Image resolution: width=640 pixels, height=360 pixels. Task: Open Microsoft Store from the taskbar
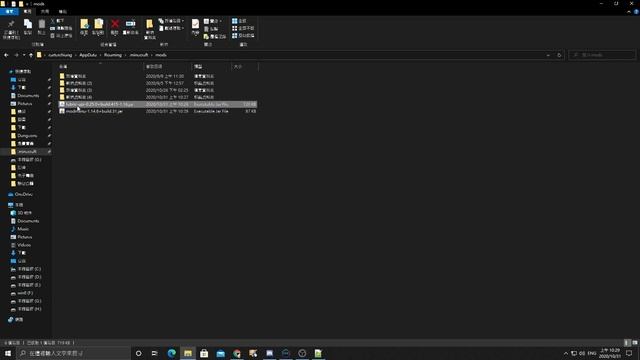[204, 353]
